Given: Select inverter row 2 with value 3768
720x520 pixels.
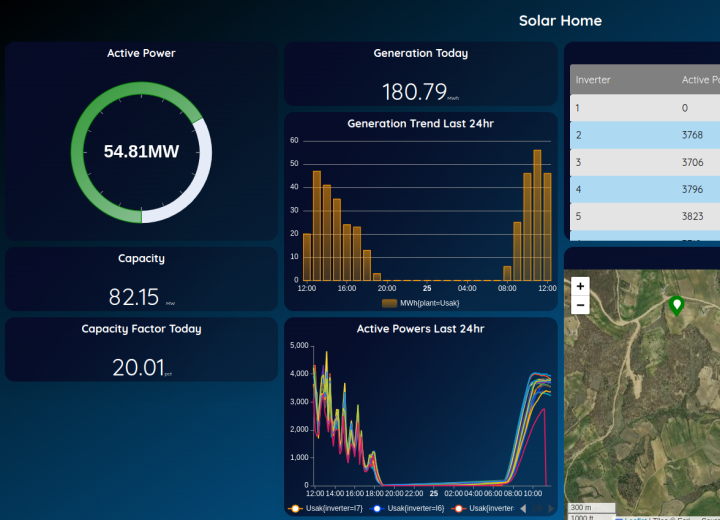Looking at the screenshot, I should click(645, 135).
